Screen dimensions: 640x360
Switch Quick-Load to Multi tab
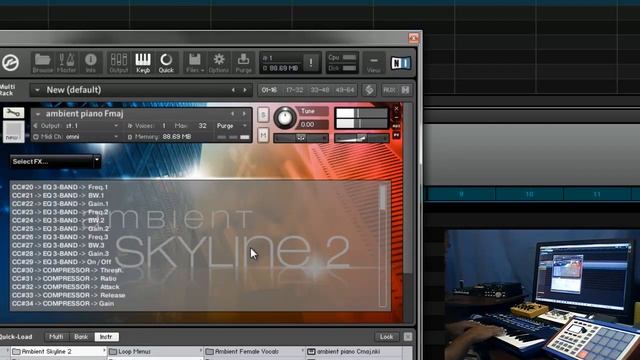click(x=56, y=337)
